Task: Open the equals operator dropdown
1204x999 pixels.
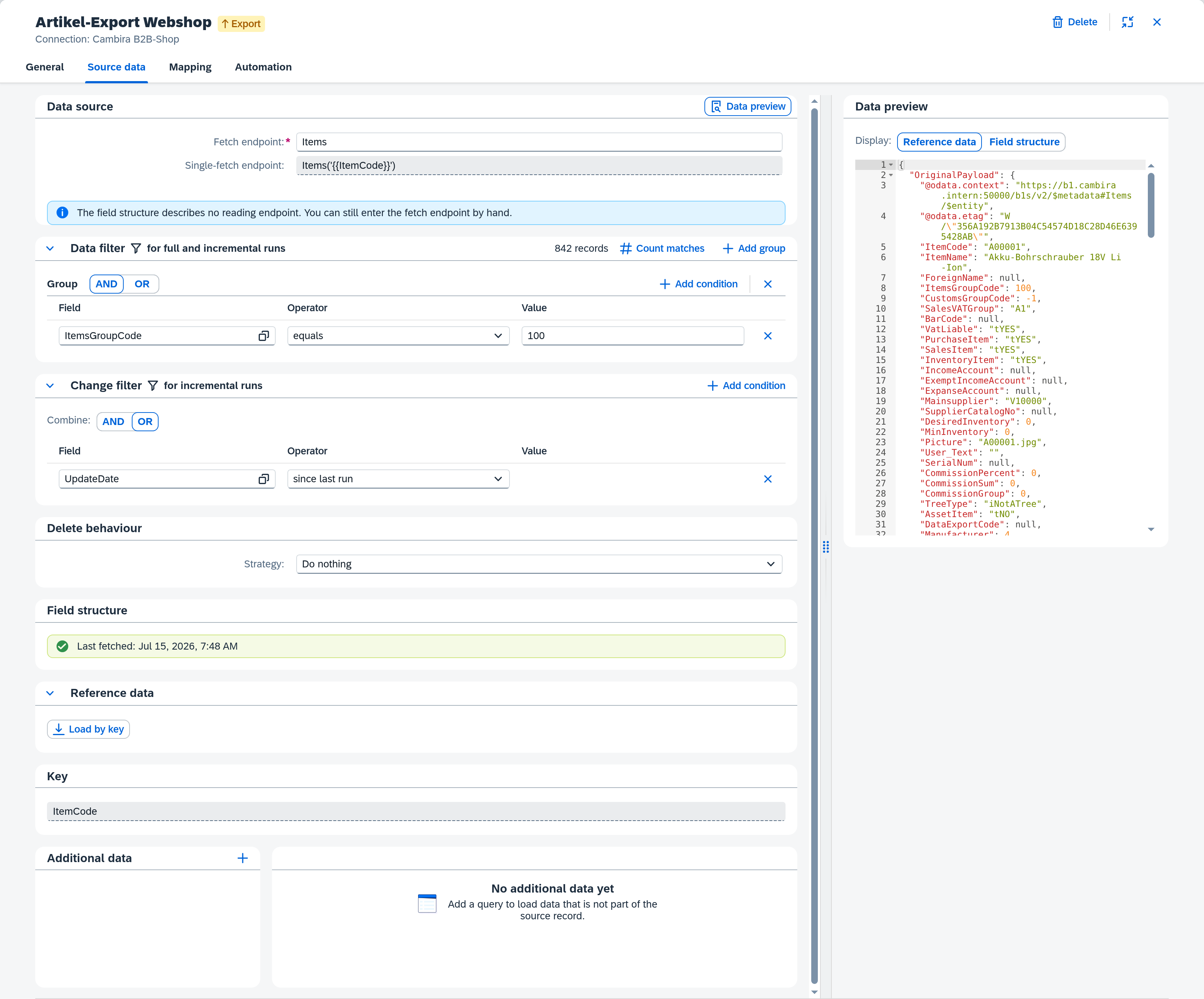Action: pos(398,336)
